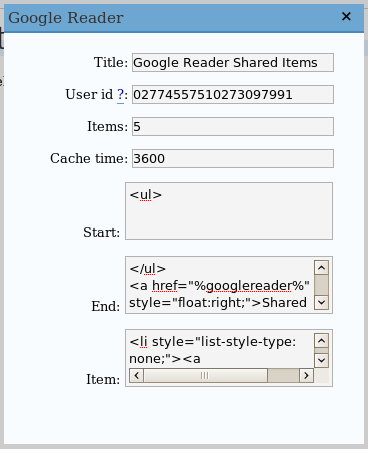Screen dimensions: 368x449
Task: Click the Title input field
Action: pos(233,62)
